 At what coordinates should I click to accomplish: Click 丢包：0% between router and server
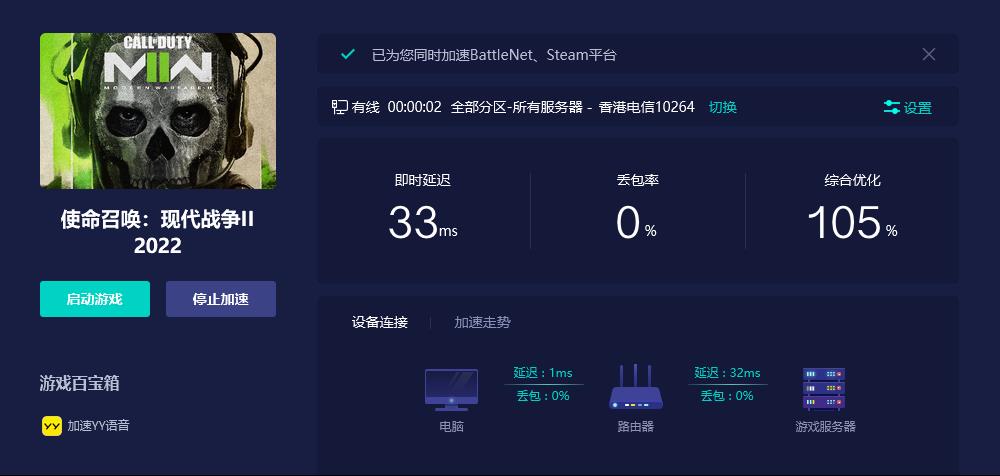click(x=727, y=396)
